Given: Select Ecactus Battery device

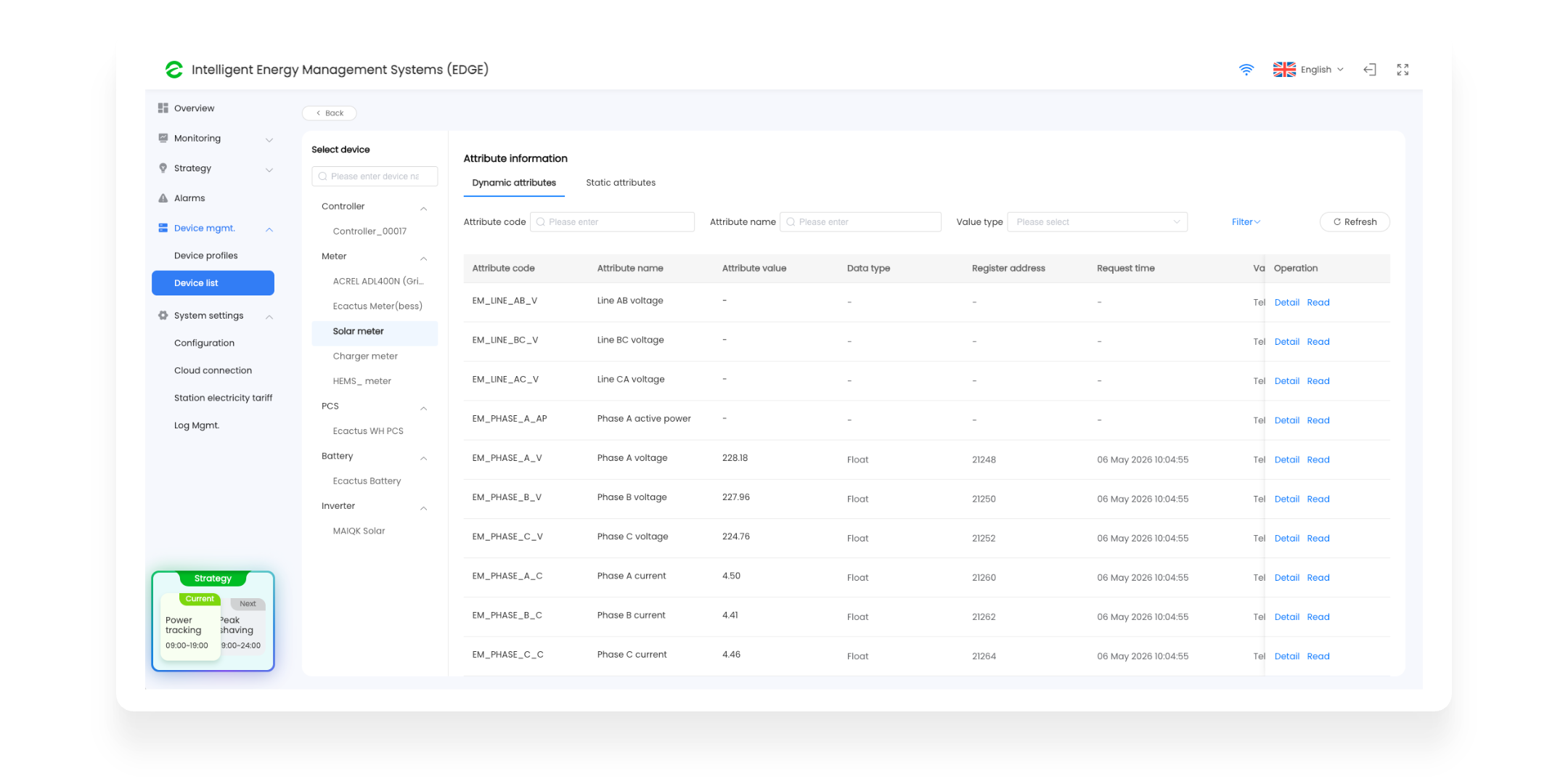Looking at the screenshot, I should click(367, 481).
